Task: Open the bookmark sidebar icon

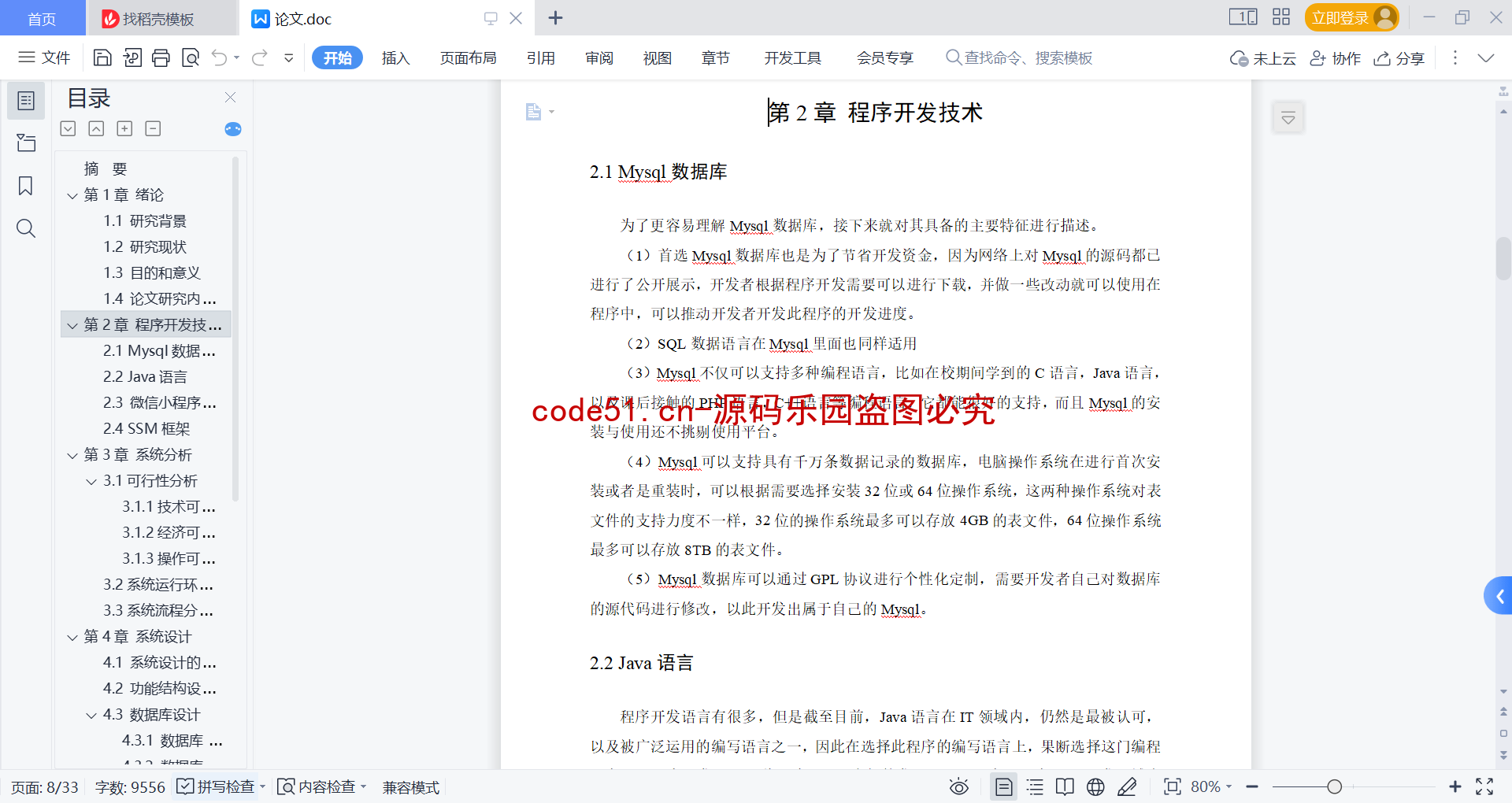Action: (x=26, y=186)
